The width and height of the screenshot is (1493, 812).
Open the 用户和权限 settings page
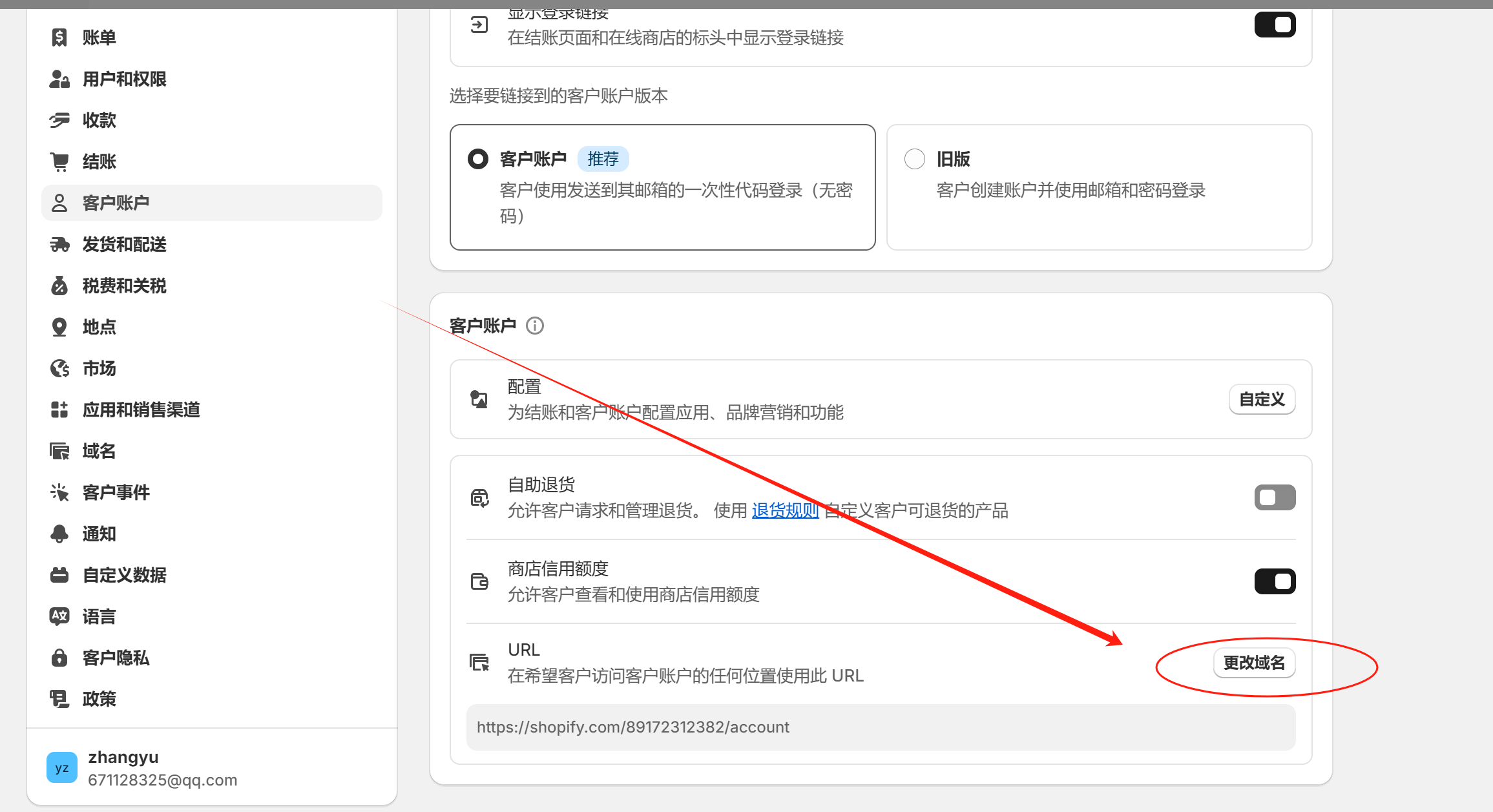tap(124, 79)
